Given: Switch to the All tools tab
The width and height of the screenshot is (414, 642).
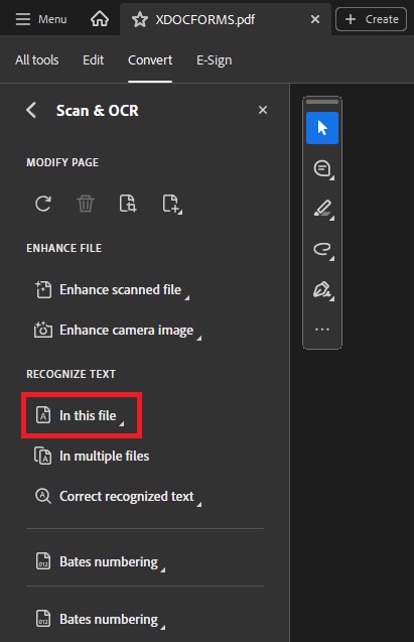Looking at the screenshot, I should 37,60.
